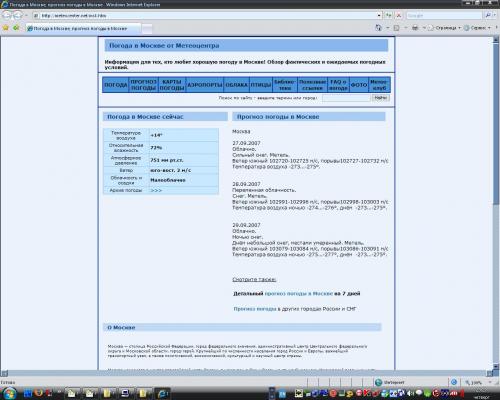
Task: Go to the АЭРОПОРТЫ section
Action: 205,85
